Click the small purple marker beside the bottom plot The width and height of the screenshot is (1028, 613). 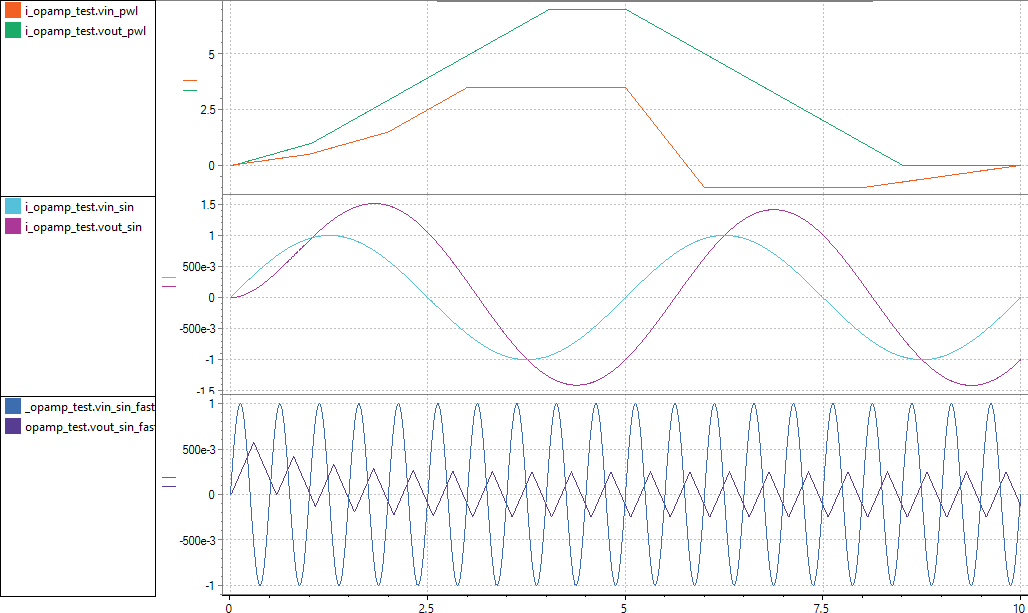169,486
